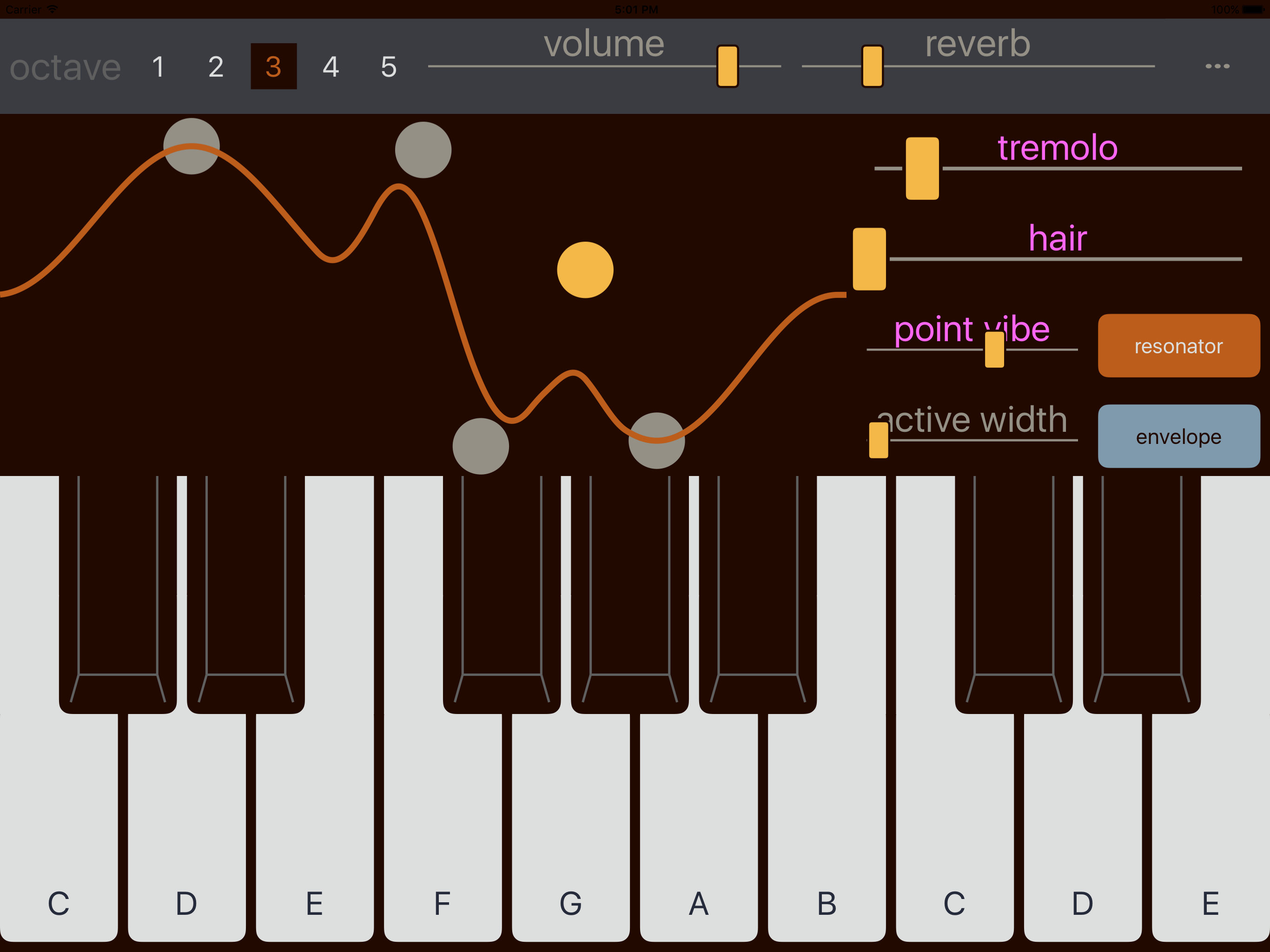
Task: Select octave 1
Action: coord(159,66)
